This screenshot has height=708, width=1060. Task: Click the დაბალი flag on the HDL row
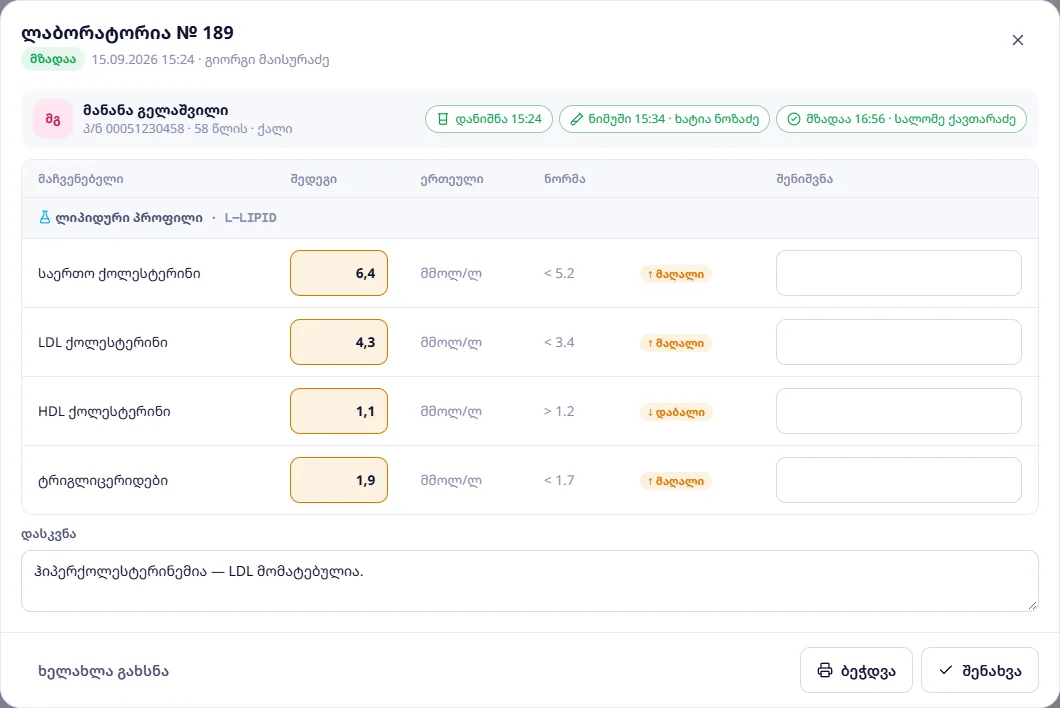676,412
